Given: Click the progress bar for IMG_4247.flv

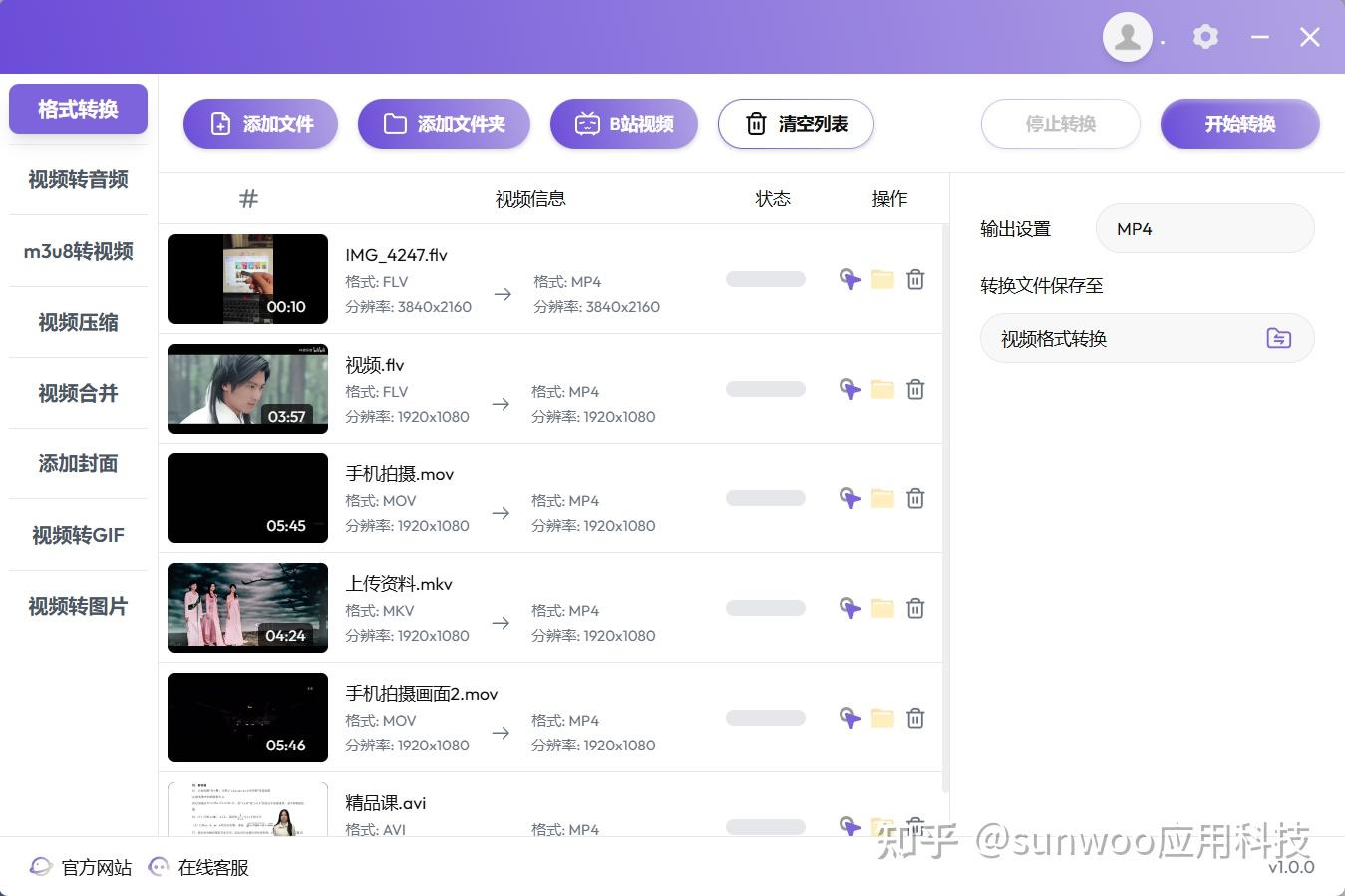Looking at the screenshot, I should coord(765,279).
